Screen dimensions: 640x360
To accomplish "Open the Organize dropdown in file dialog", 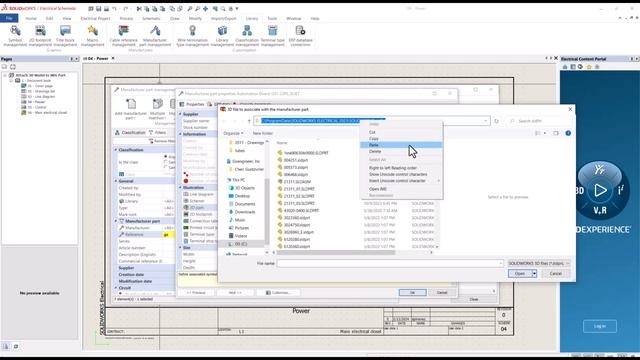I will [x=233, y=133].
